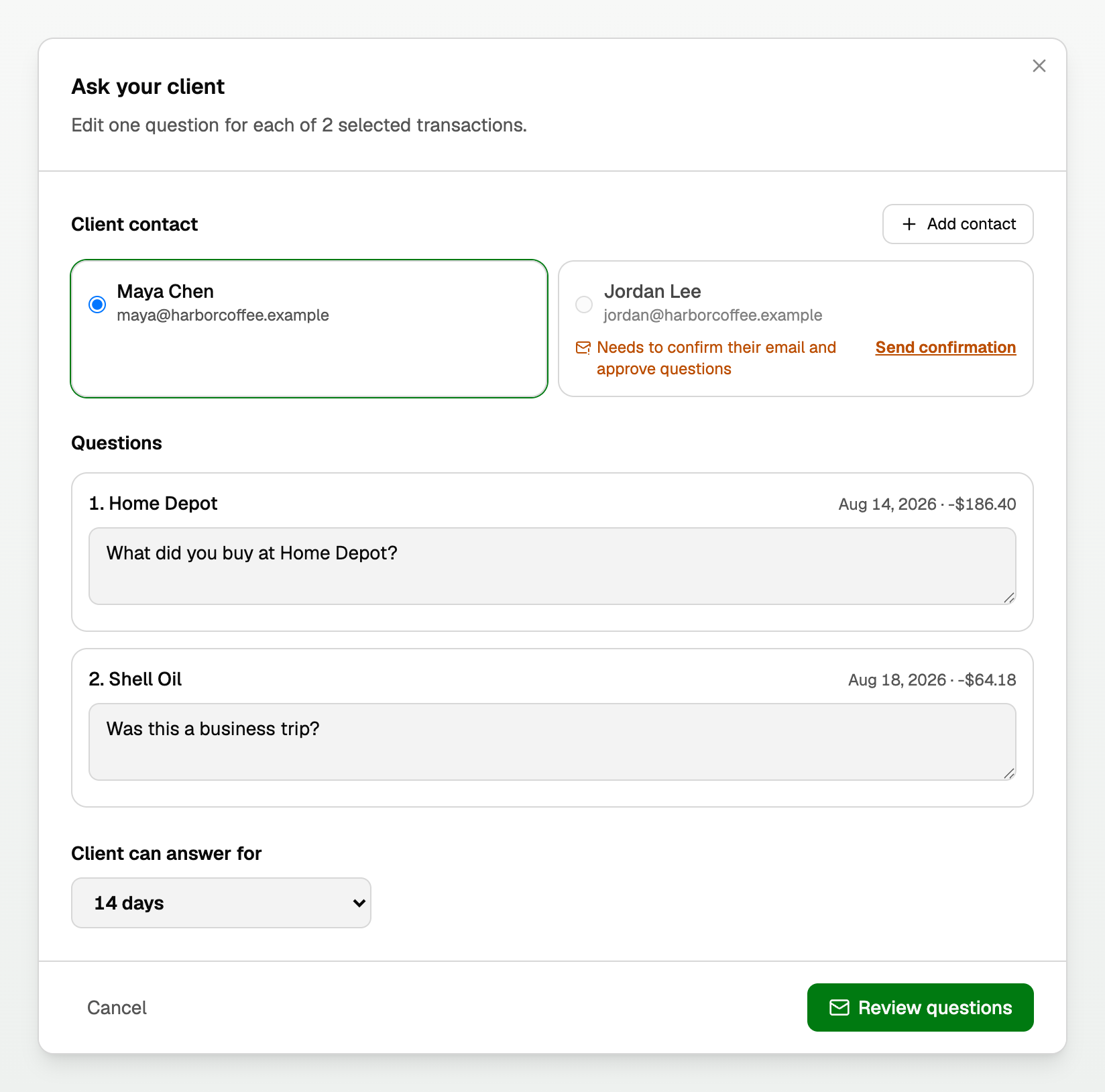
Task: Click Send confirmation link
Action: coord(945,347)
